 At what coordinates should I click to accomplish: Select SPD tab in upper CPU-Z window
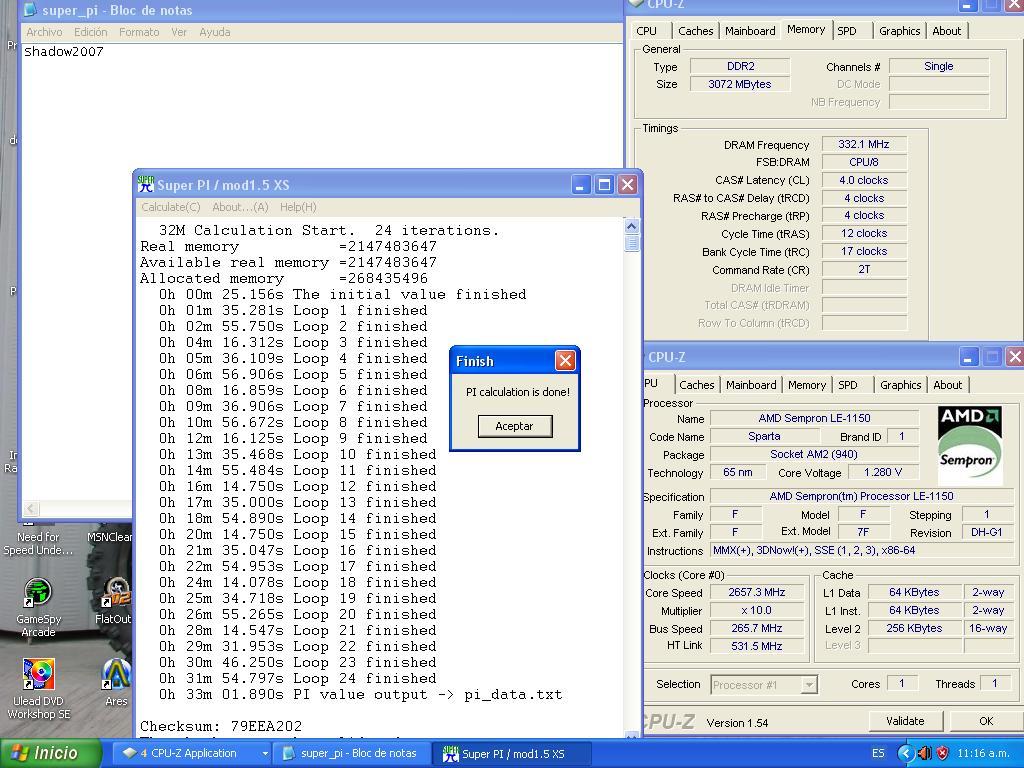847,31
